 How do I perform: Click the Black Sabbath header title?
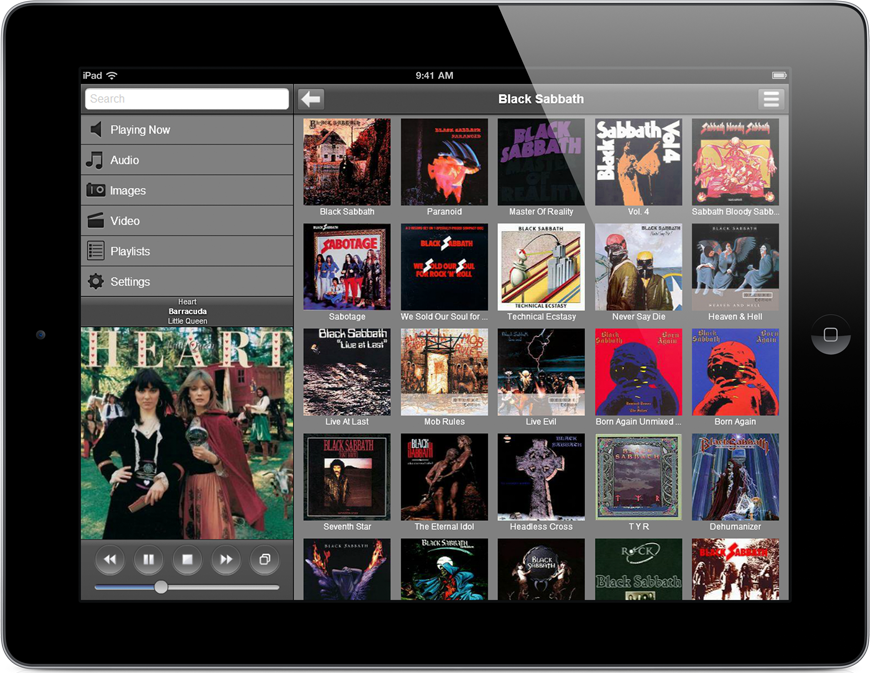click(x=541, y=99)
